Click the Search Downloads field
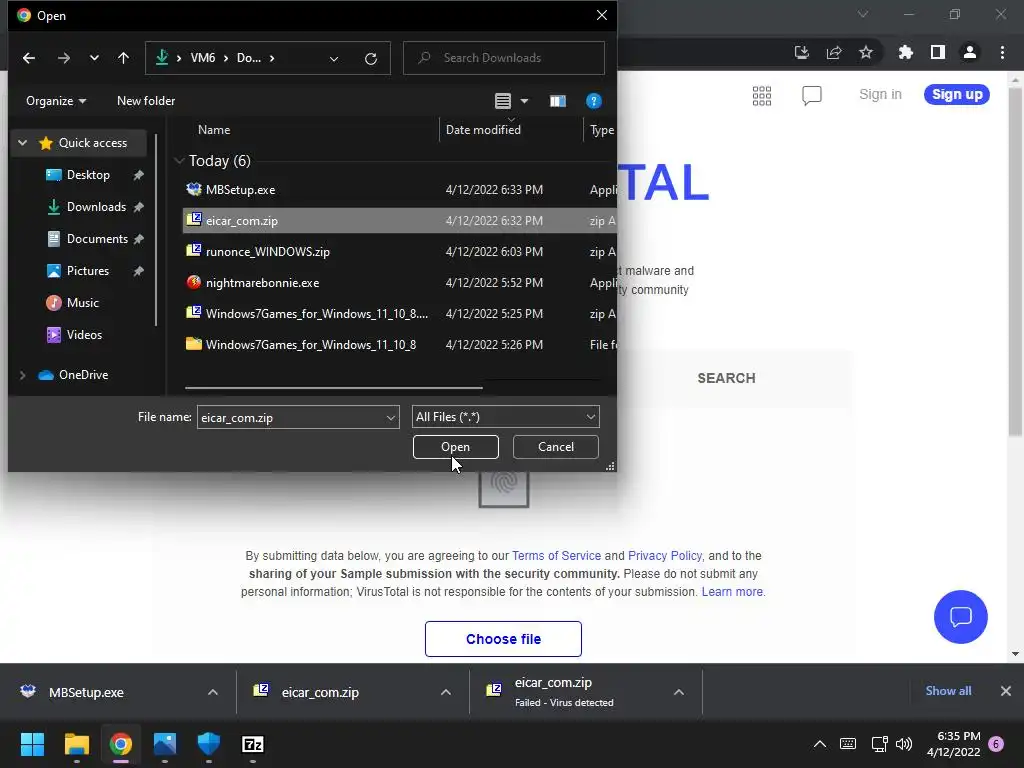 (504, 58)
